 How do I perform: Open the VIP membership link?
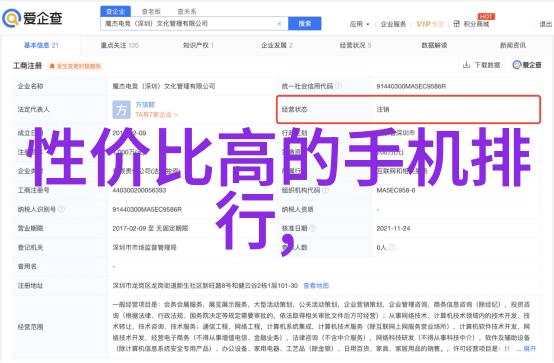pos(430,24)
